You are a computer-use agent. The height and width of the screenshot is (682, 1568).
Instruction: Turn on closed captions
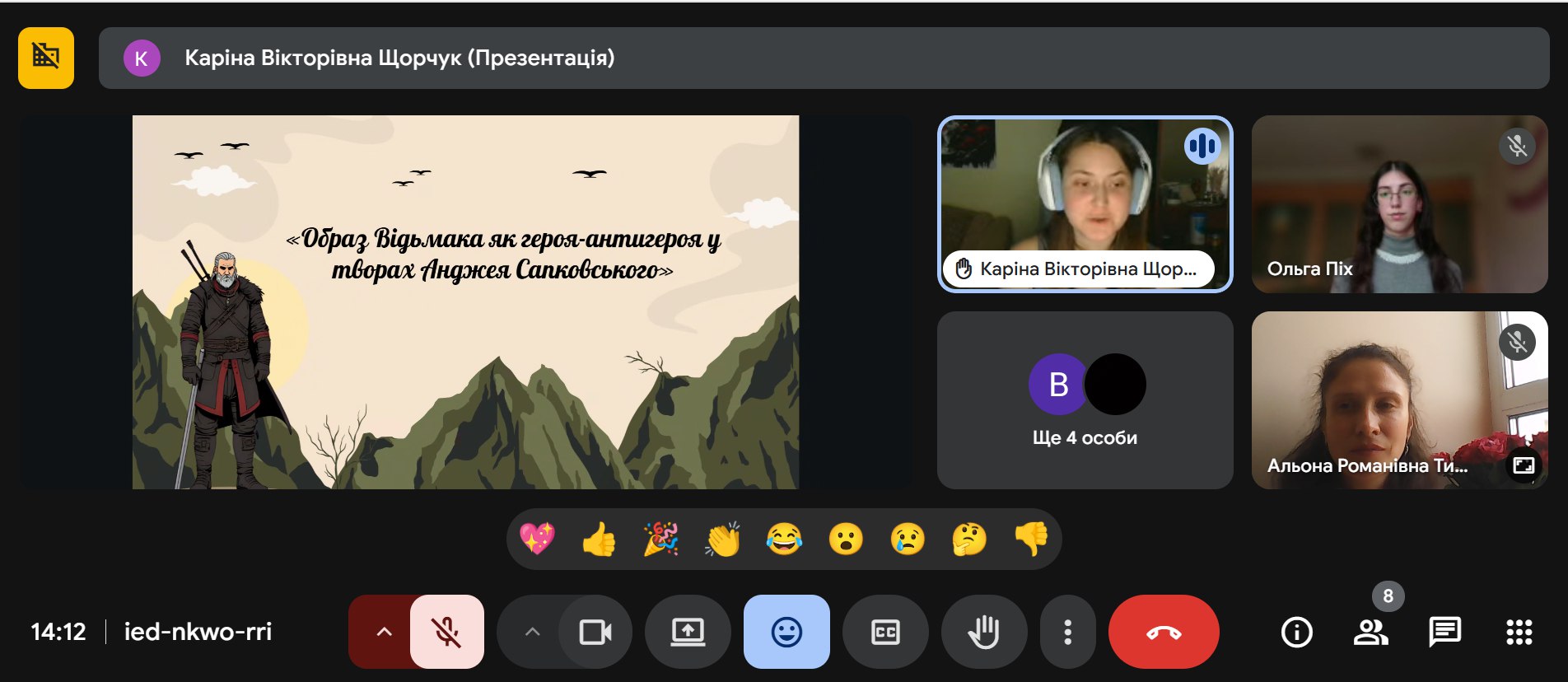click(885, 632)
